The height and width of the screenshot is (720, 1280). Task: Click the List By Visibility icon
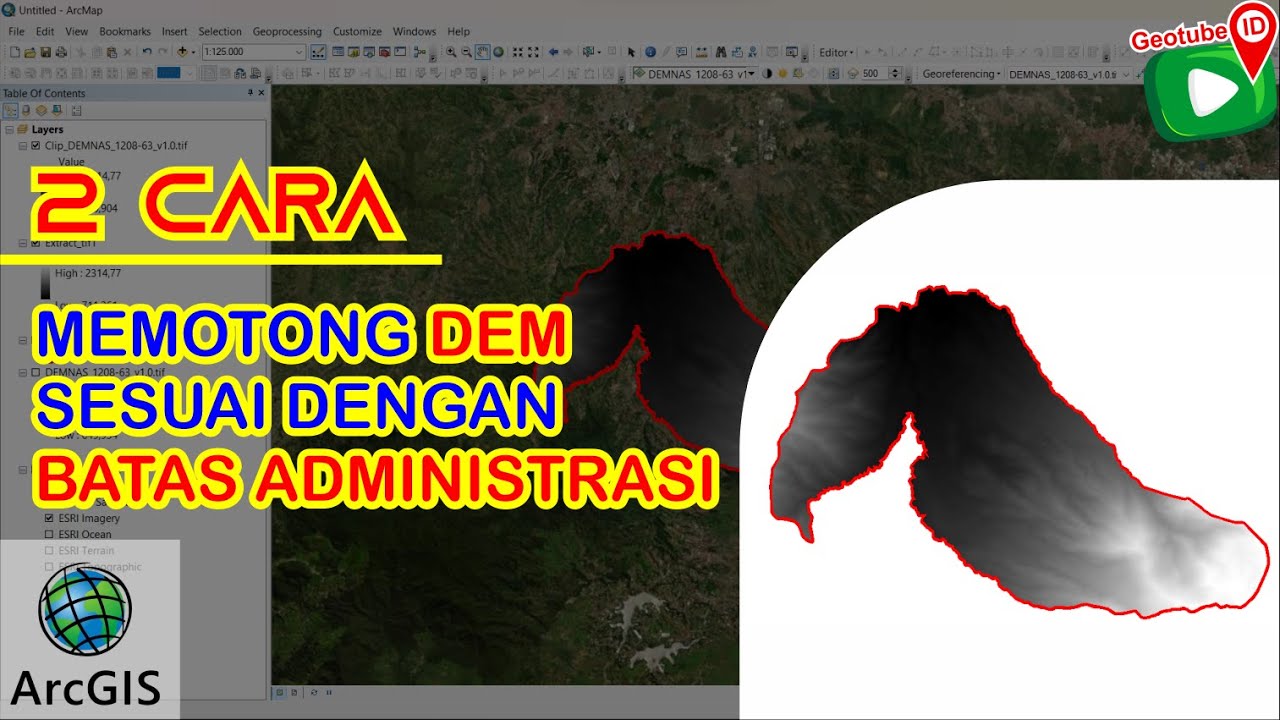[41, 110]
